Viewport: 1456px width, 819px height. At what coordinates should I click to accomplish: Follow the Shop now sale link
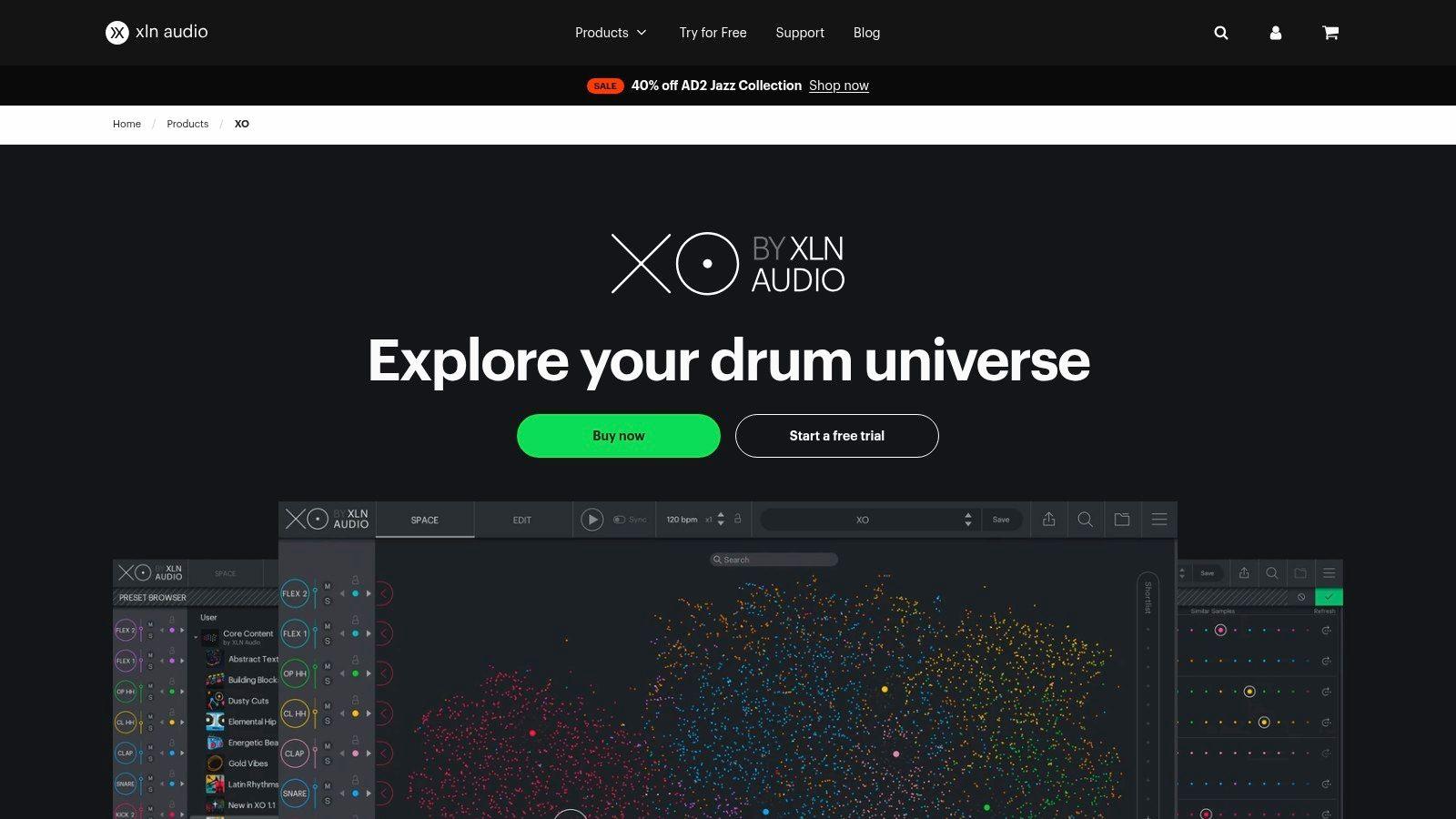coord(839,86)
